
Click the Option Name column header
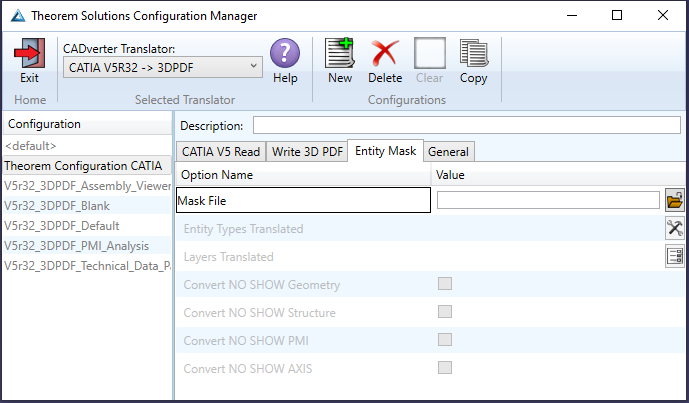(x=303, y=175)
